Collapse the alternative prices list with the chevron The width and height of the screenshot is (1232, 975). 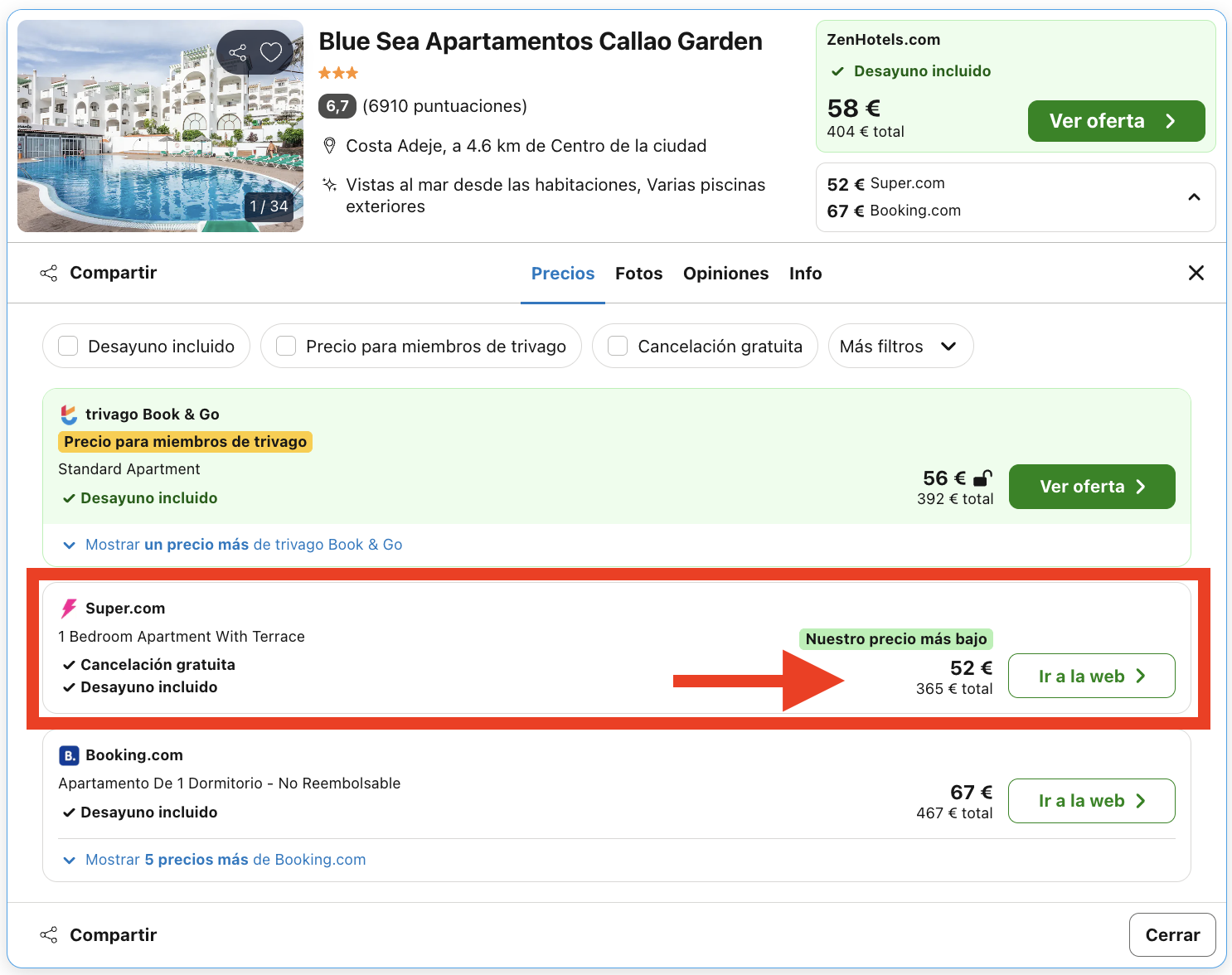pyautogui.click(x=1194, y=197)
